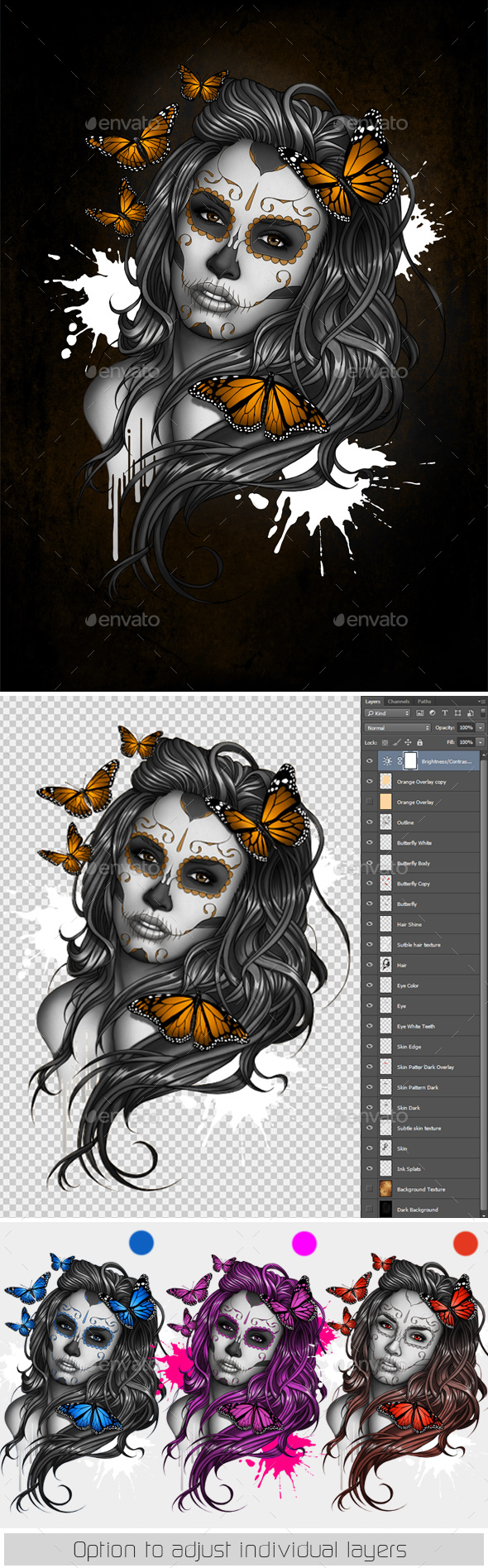
Task: Click the blue color dot swatch
Action: point(142,1242)
